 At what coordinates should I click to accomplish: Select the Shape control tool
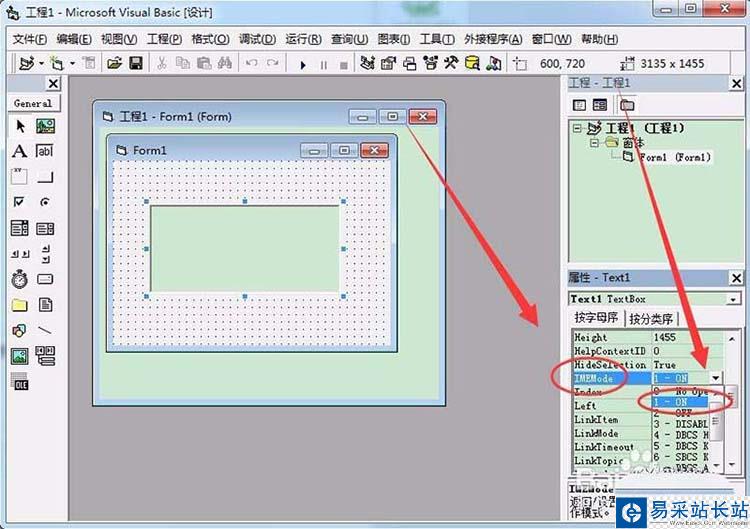(x=19, y=331)
